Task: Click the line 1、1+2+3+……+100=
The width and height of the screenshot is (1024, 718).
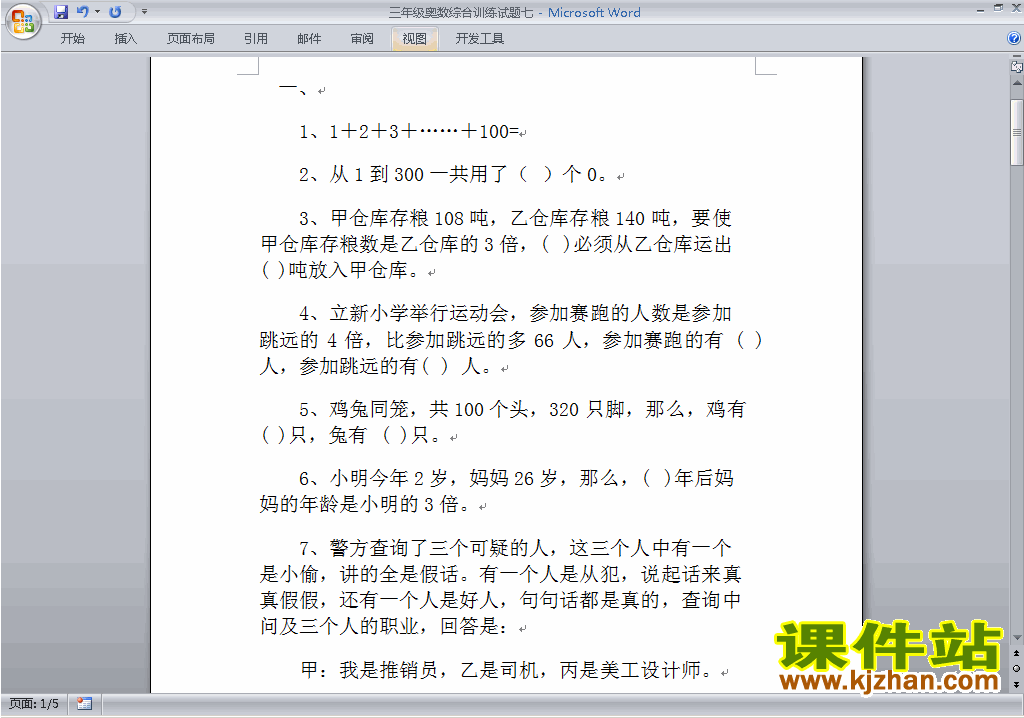Action: [x=408, y=132]
